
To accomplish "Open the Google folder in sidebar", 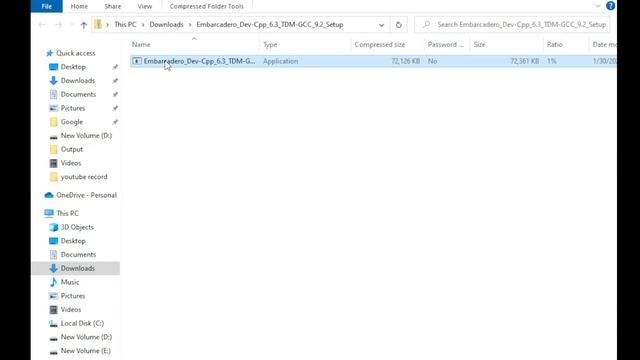I will (x=72, y=122).
